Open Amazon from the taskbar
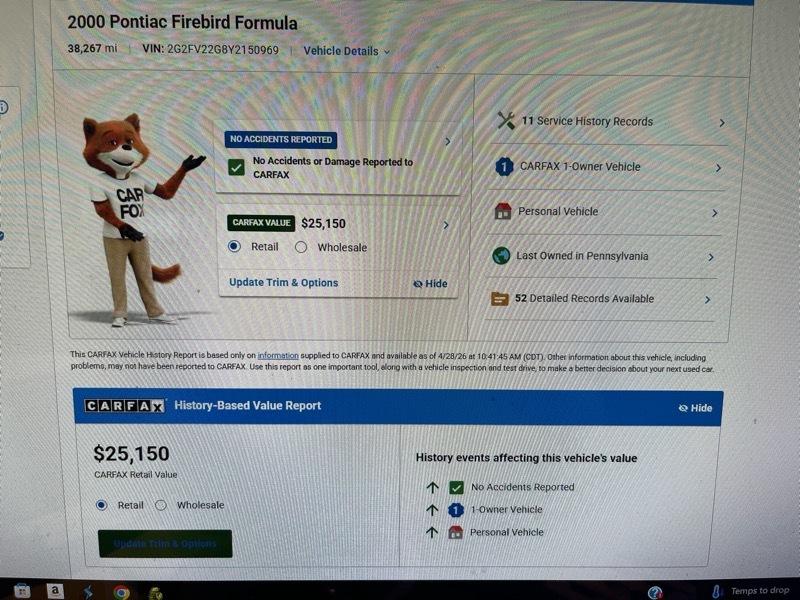The height and width of the screenshot is (600, 800). (x=55, y=591)
